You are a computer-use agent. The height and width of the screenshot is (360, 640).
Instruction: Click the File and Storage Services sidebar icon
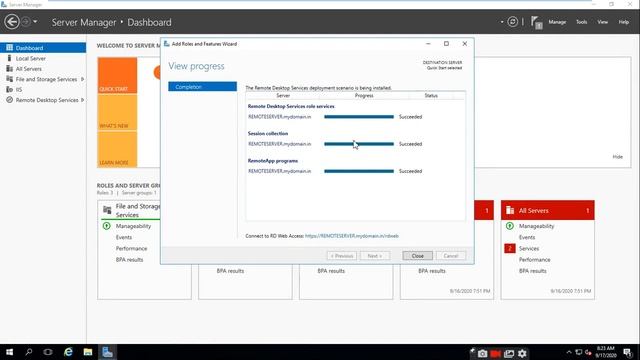[9, 79]
